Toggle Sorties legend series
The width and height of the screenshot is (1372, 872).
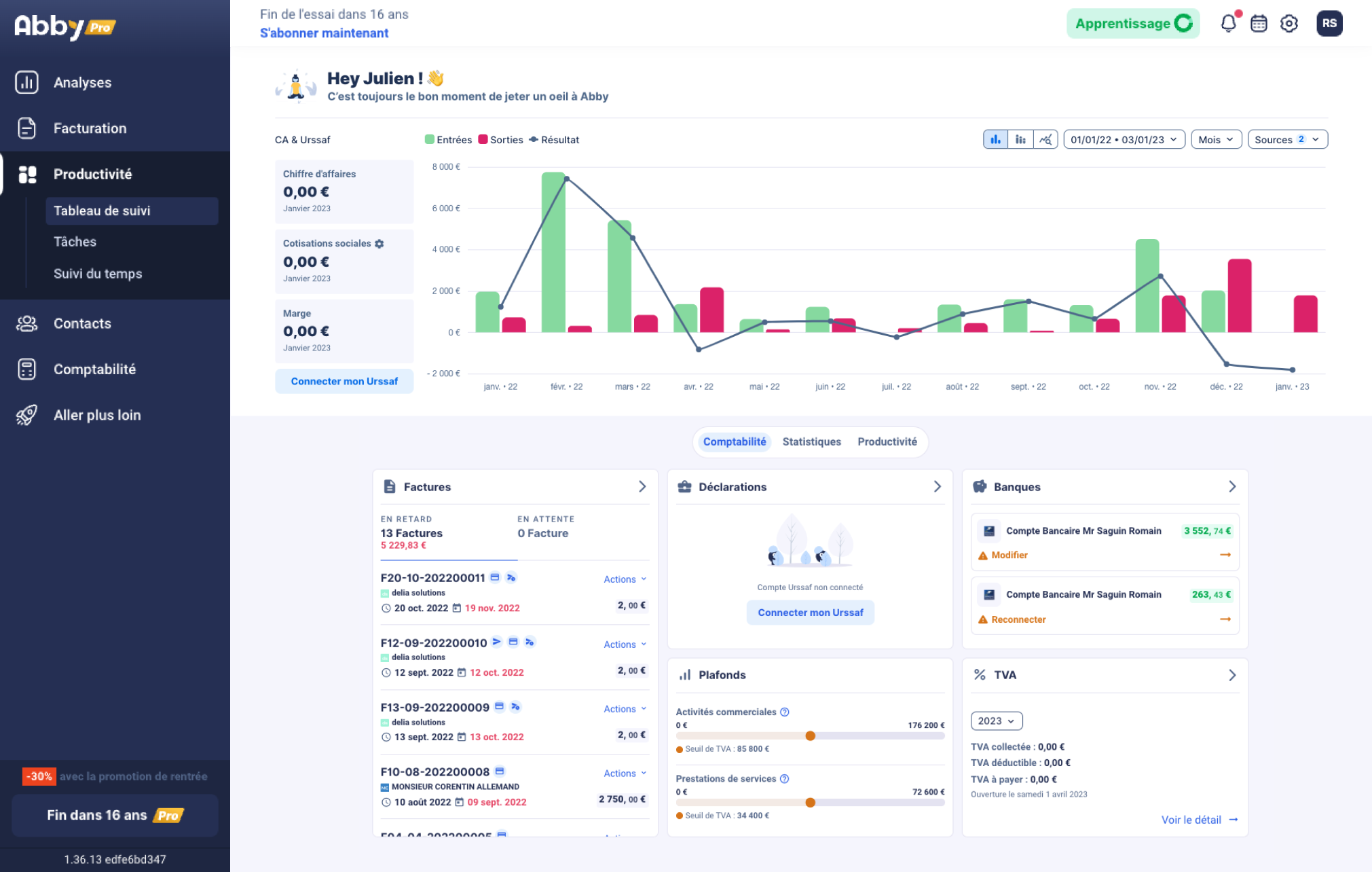coord(501,140)
